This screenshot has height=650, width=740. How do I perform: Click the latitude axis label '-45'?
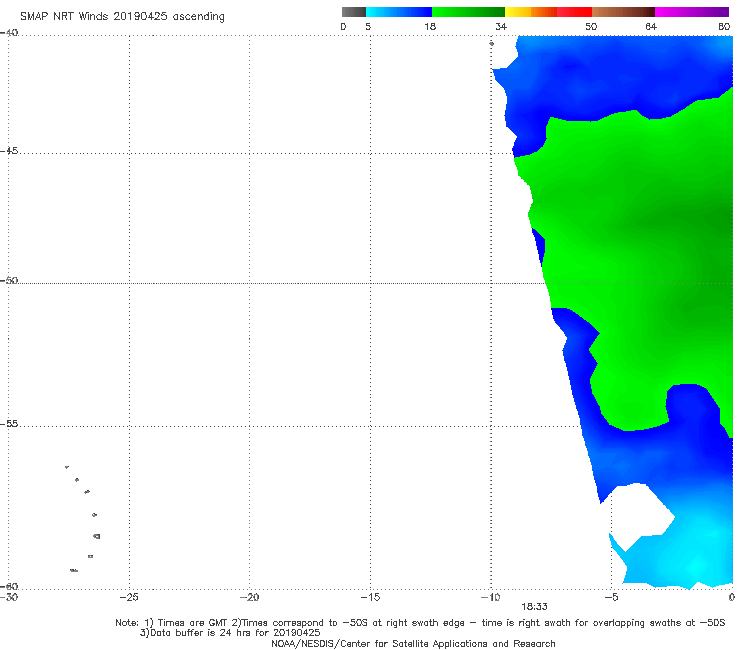point(9,151)
